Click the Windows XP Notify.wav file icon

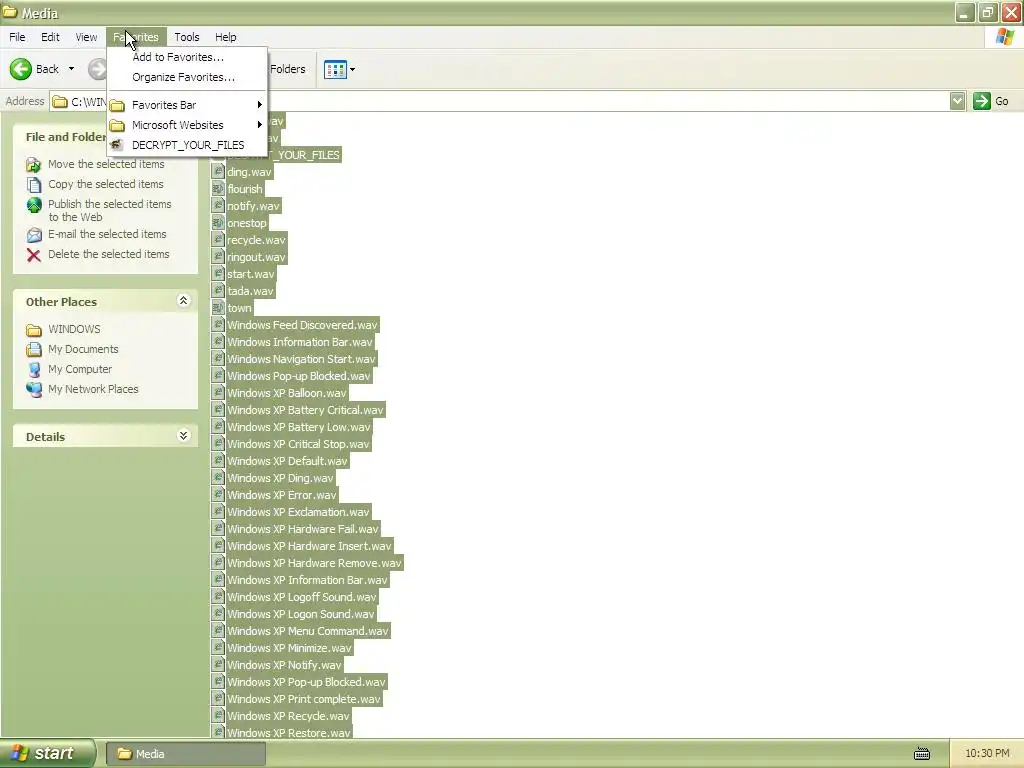pos(218,665)
